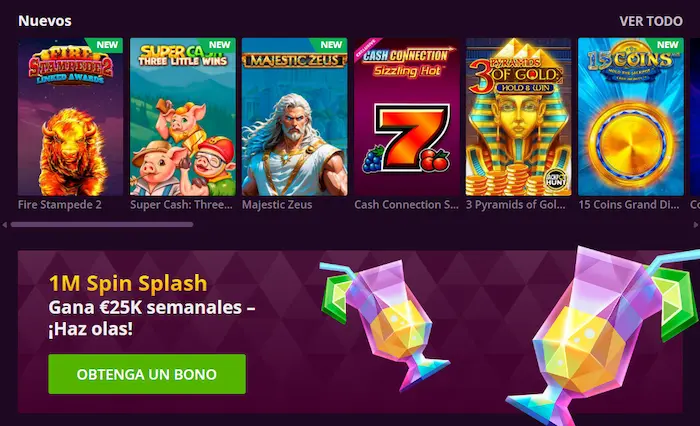This screenshot has height=426, width=700.
Task: Click the right scroll arrow of carousel
Action: [x=696, y=225]
